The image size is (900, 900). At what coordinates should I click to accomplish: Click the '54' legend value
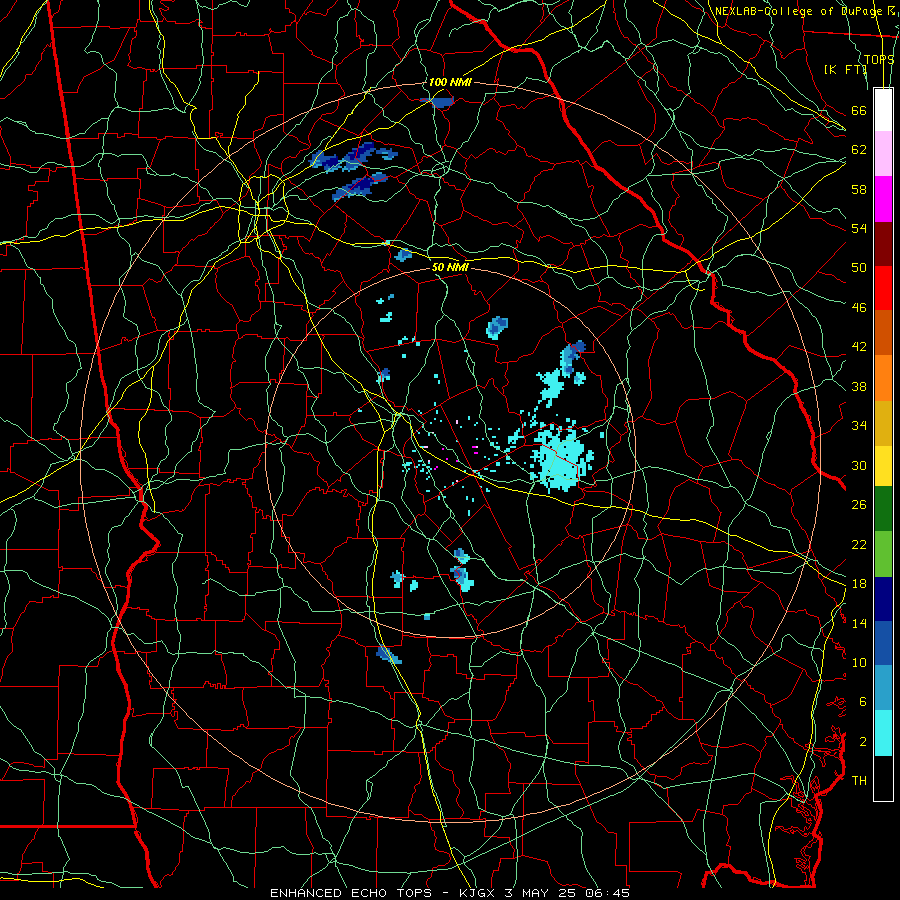(859, 228)
